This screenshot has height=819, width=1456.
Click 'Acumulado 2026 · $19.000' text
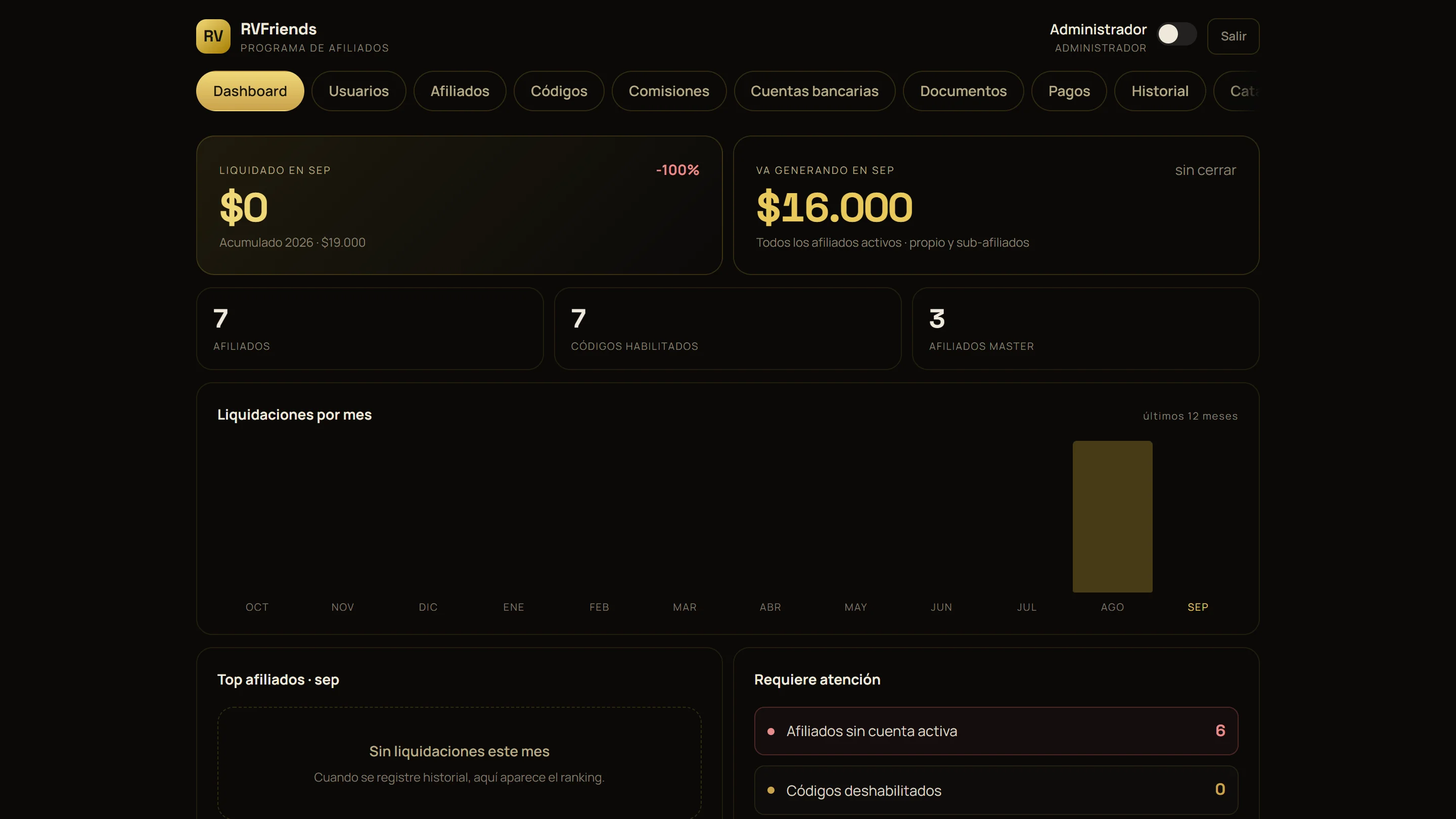[292, 243]
